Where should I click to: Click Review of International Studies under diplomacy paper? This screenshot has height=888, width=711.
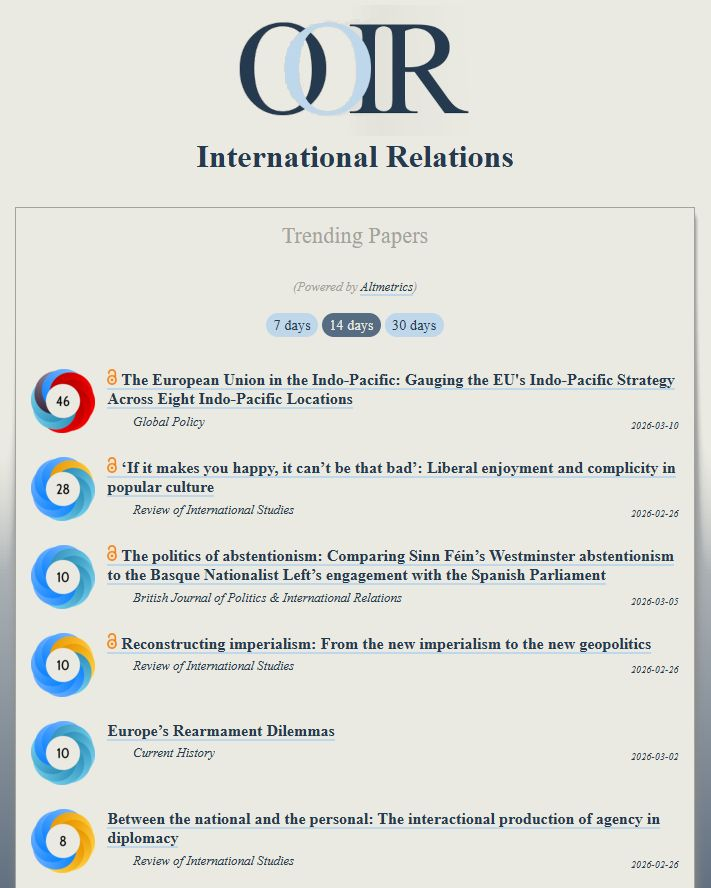click(x=214, y=860)
